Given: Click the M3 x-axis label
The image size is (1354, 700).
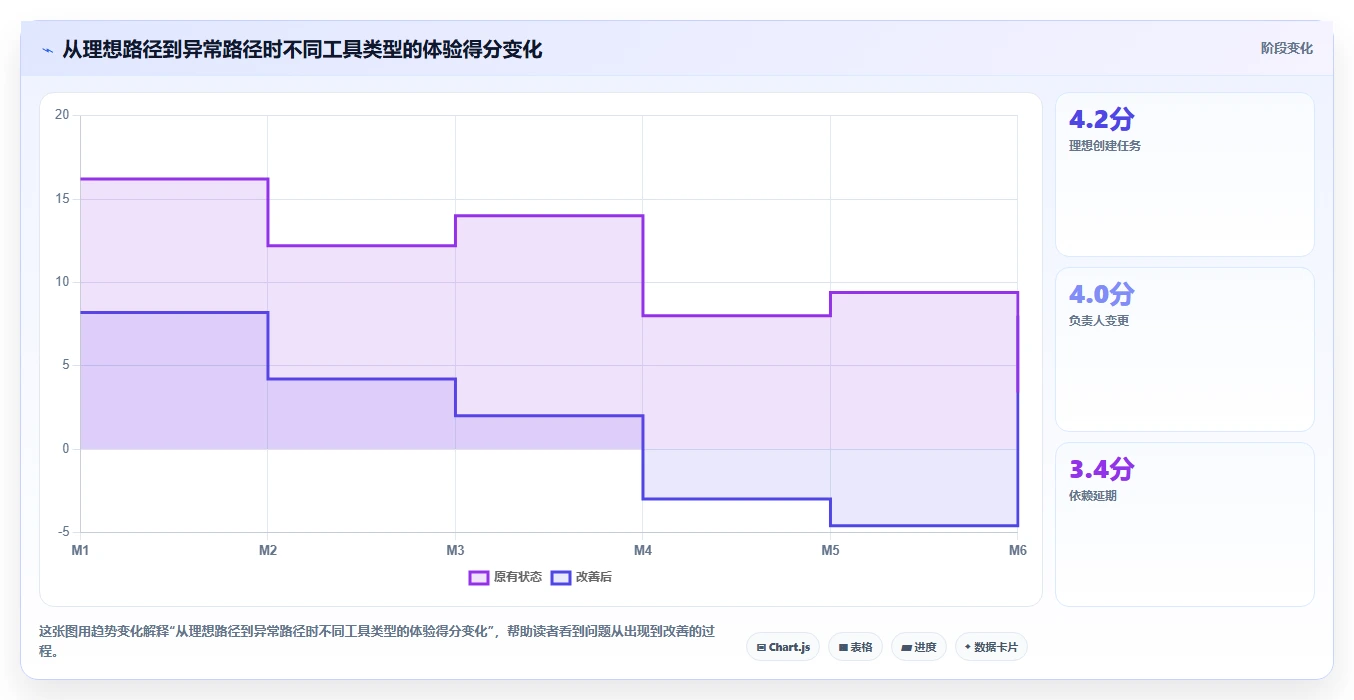Looking at the screenshot, I should (x=455, y=550).
